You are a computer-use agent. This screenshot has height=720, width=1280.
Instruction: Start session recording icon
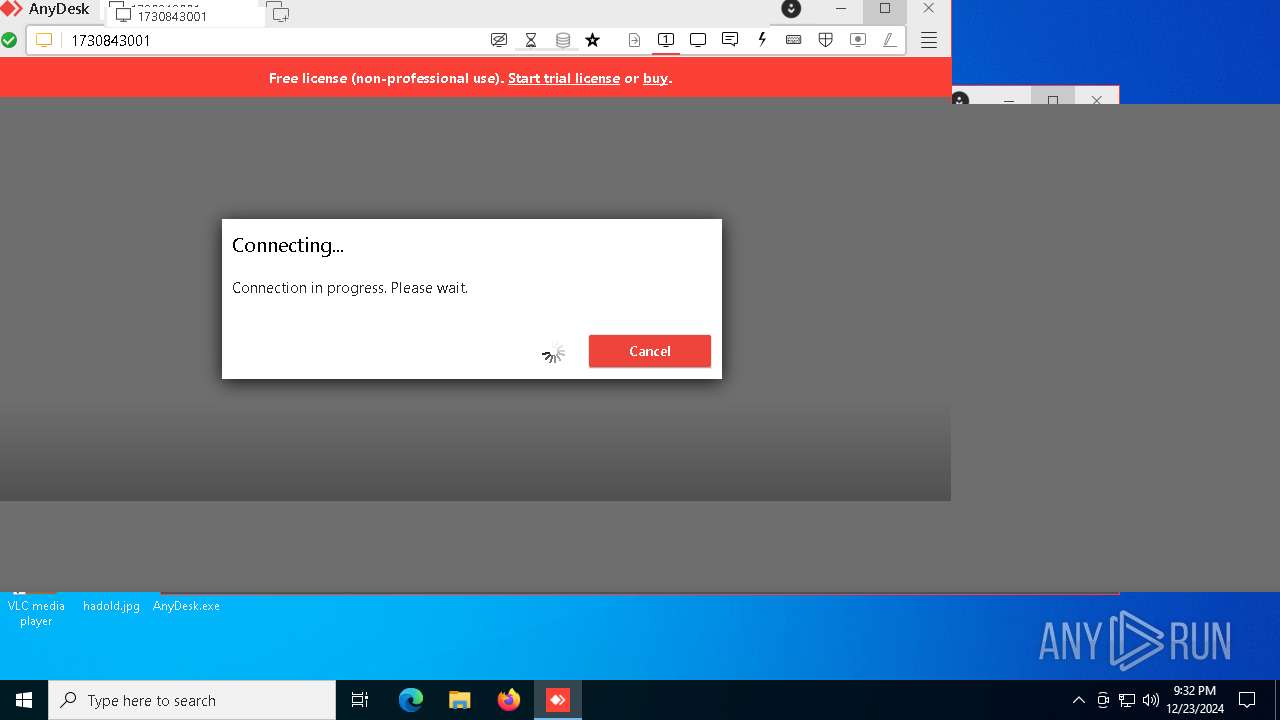tap(858, 41)
